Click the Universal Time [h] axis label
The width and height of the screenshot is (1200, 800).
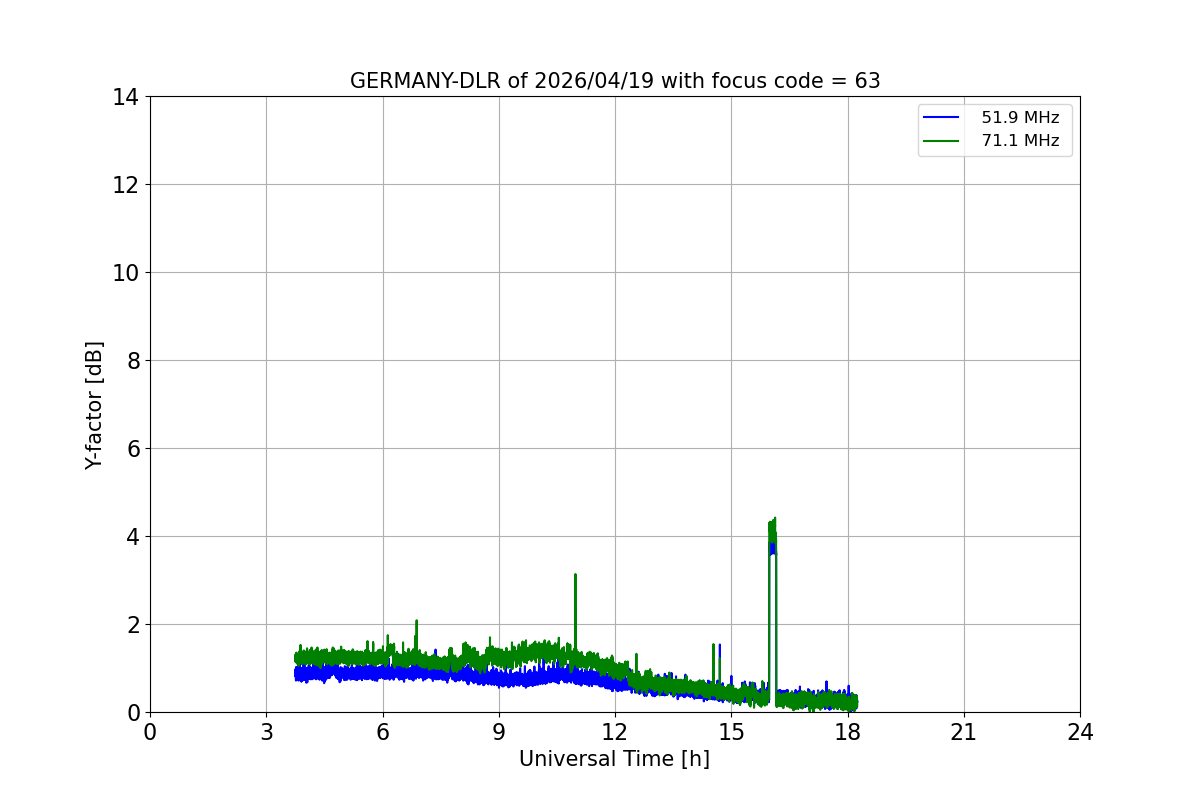click(x=614, y=759)
